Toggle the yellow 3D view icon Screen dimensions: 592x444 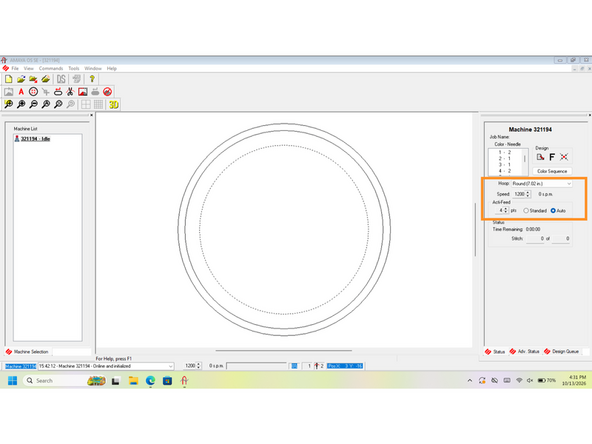click(114, 104)
